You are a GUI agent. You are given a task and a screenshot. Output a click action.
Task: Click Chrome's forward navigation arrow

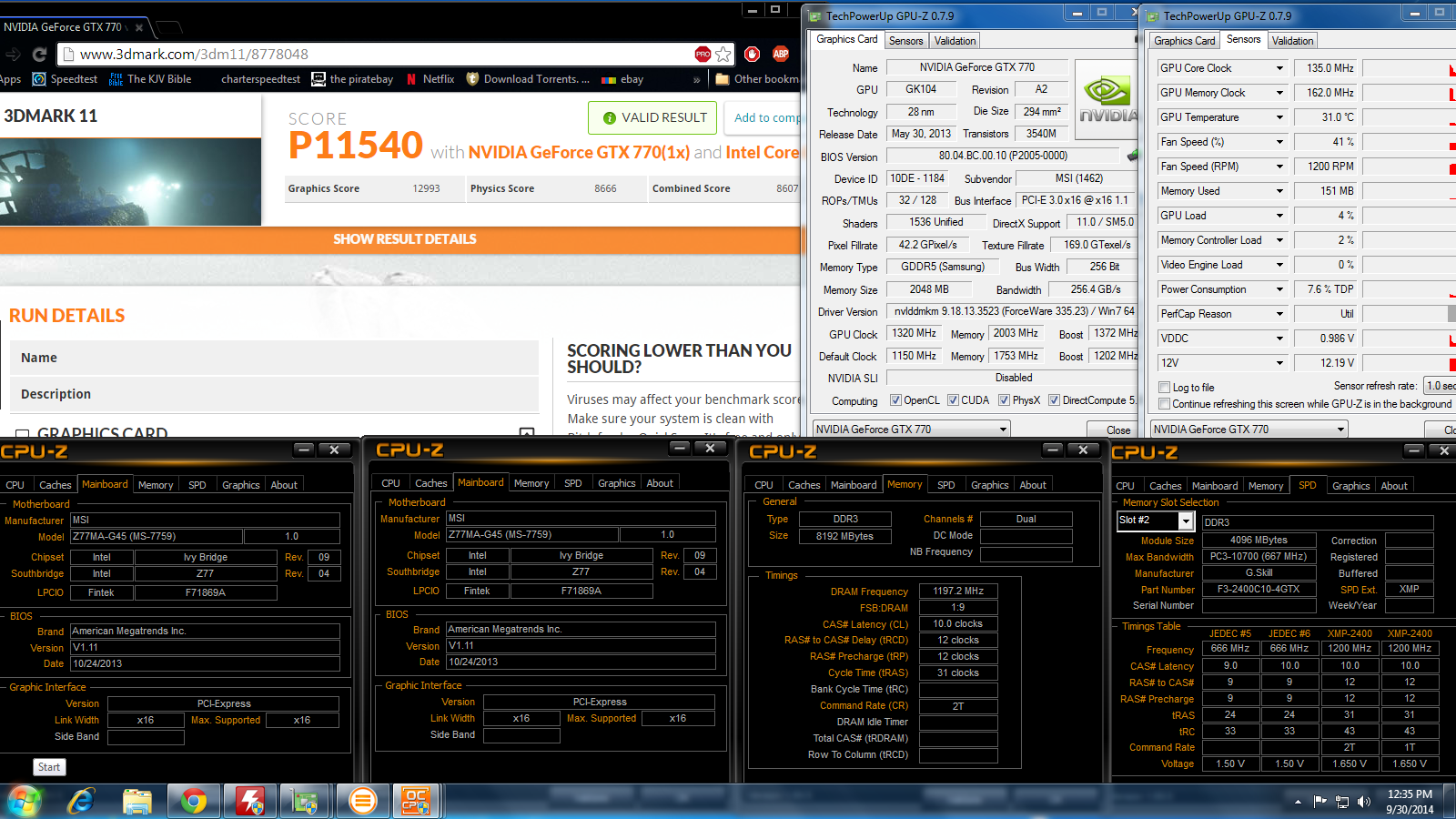click(13, 55)
